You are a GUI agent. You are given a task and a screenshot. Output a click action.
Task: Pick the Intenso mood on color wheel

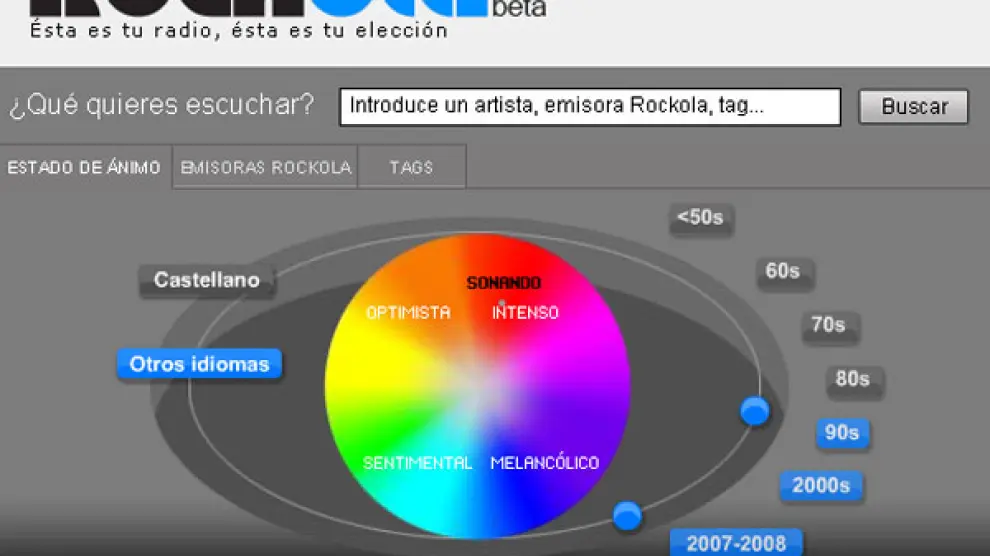[526, 313]
